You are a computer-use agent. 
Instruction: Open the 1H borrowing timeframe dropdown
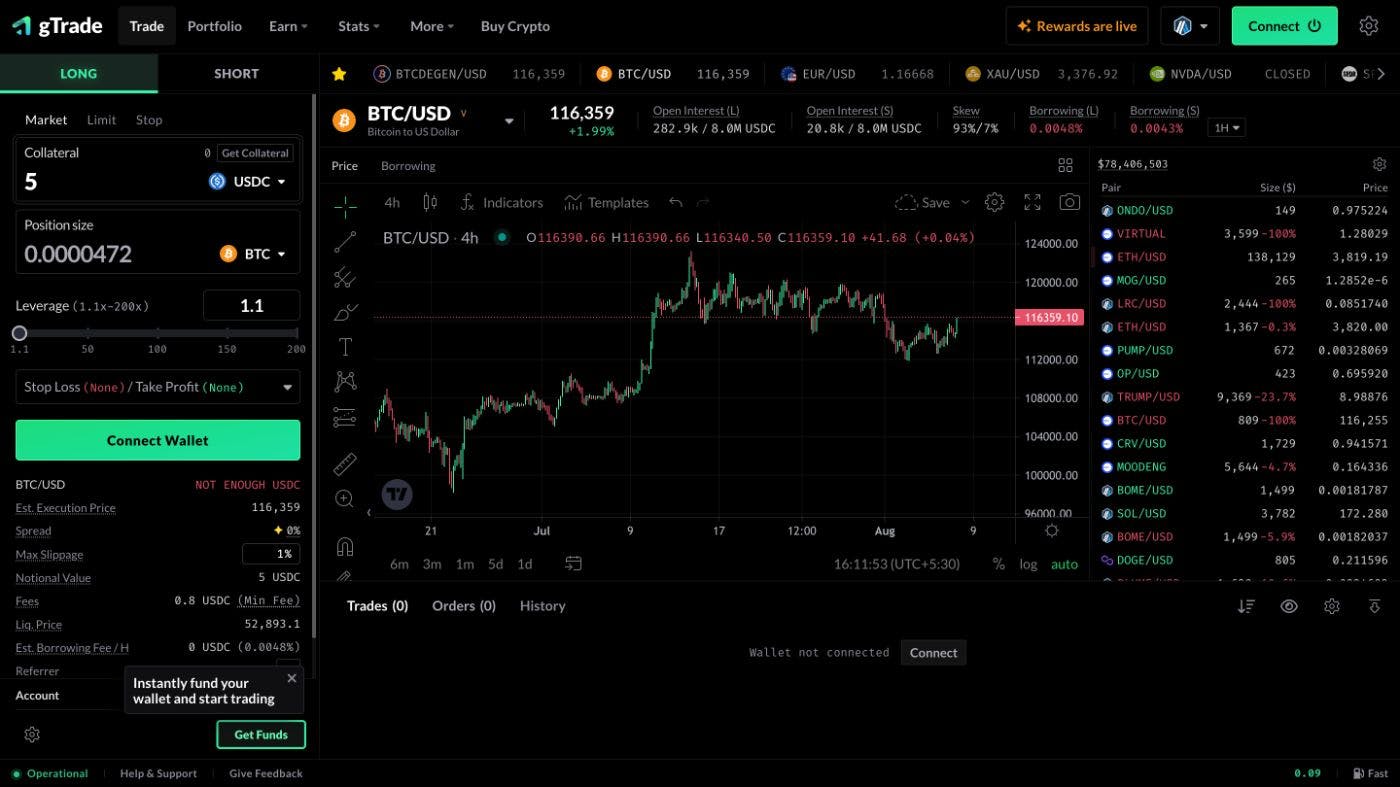point(1226,127)
